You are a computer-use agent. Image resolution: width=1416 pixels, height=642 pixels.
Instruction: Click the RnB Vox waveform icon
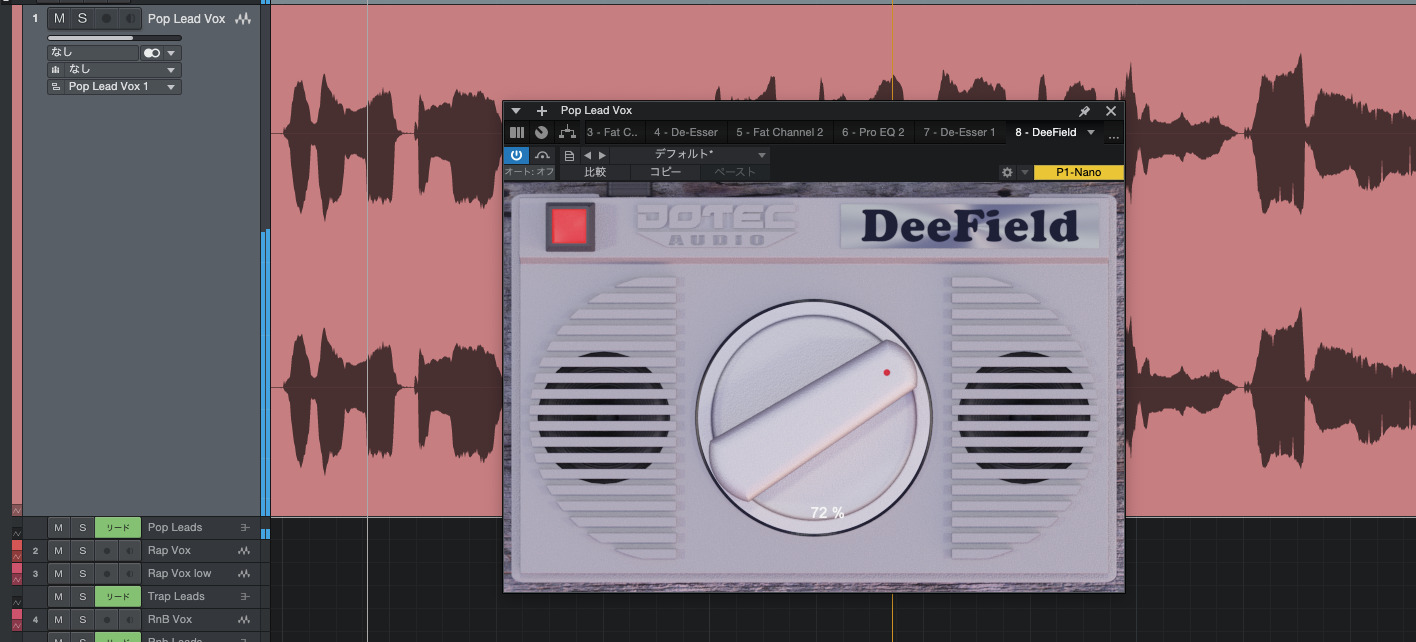244,620
